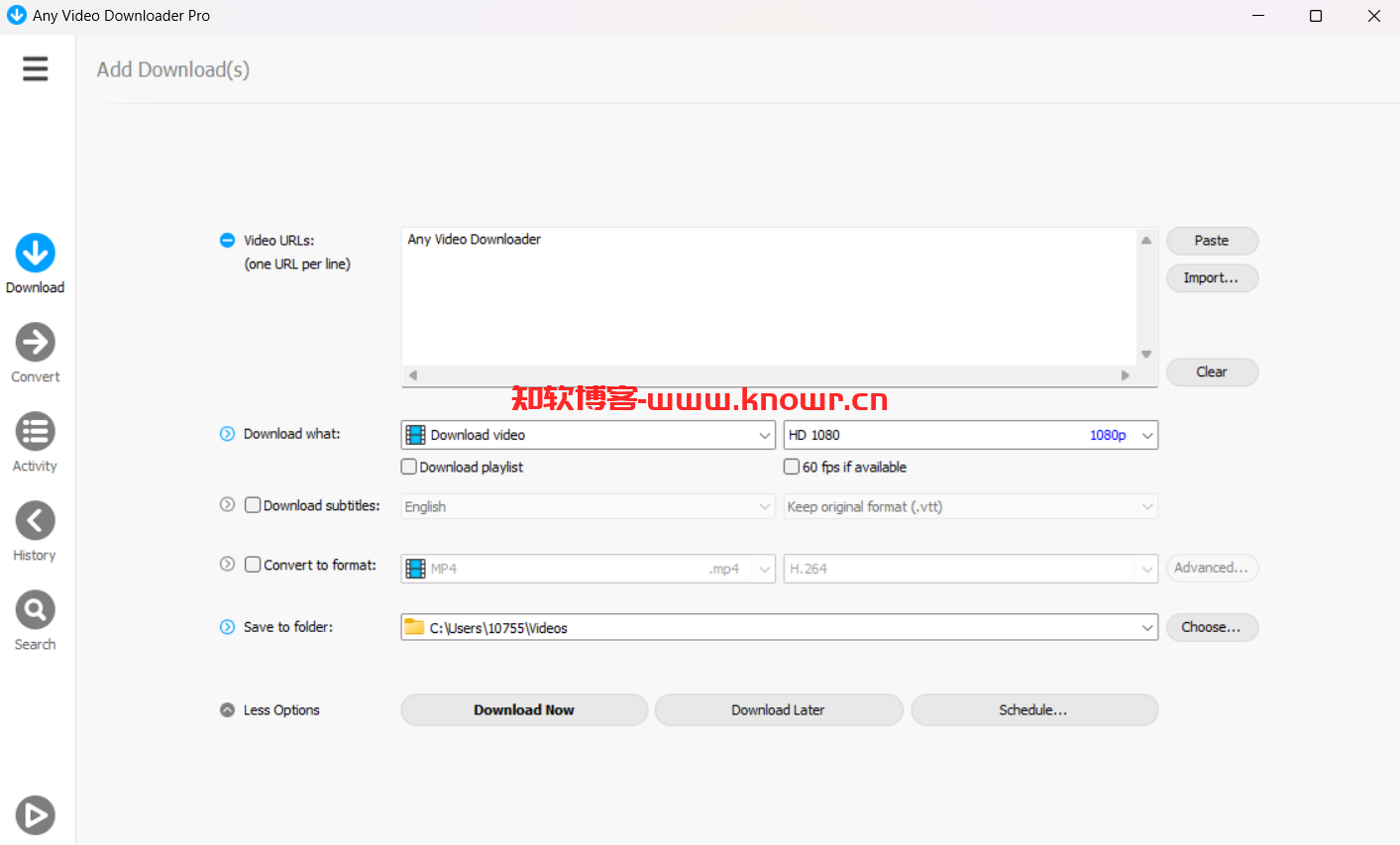This screenshot has height=845, width=1400.
Task: Open the hamburger menu icon
Action: [36, 68]
